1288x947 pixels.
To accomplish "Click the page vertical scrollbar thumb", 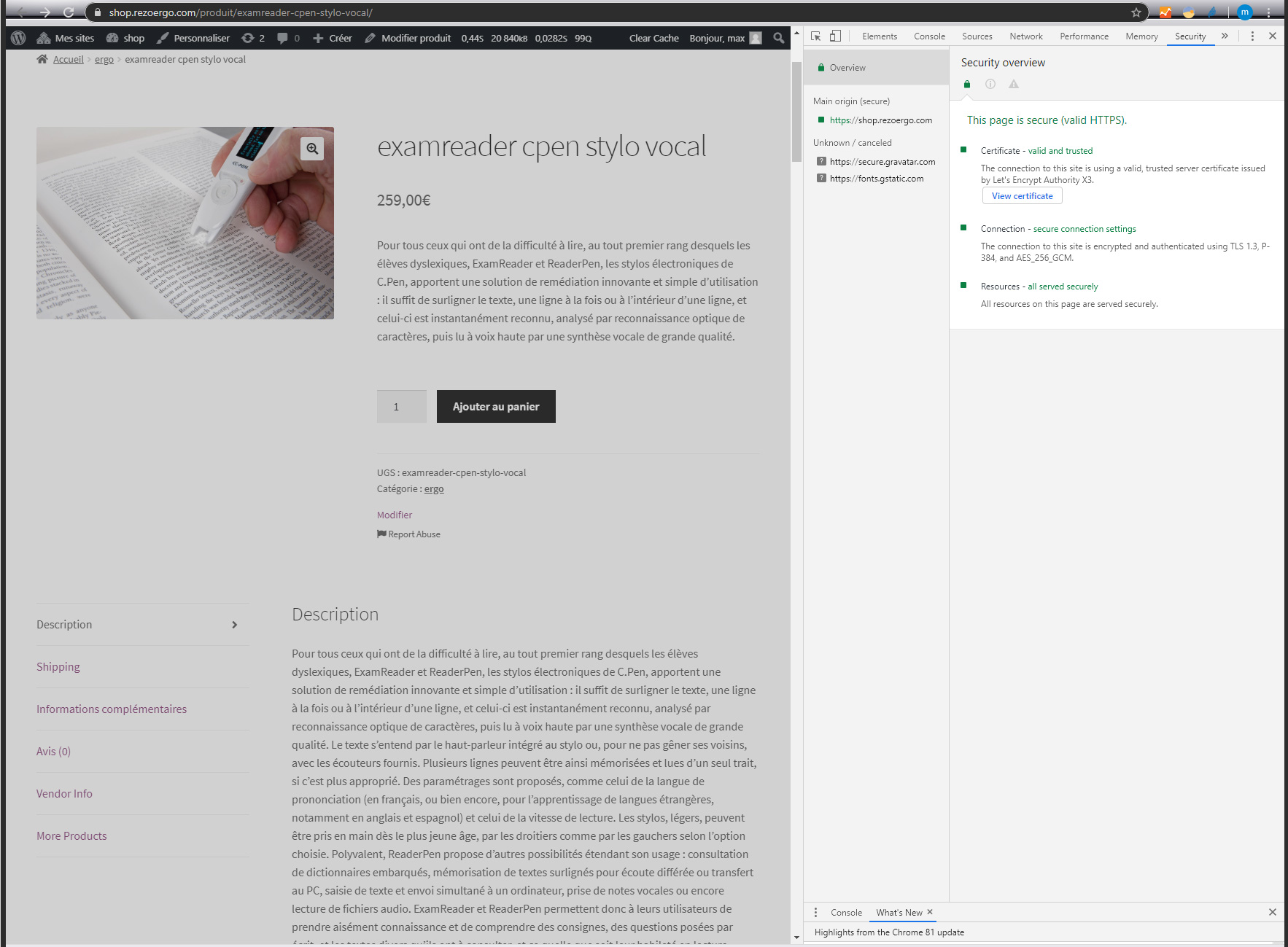I will pos(796,111).
